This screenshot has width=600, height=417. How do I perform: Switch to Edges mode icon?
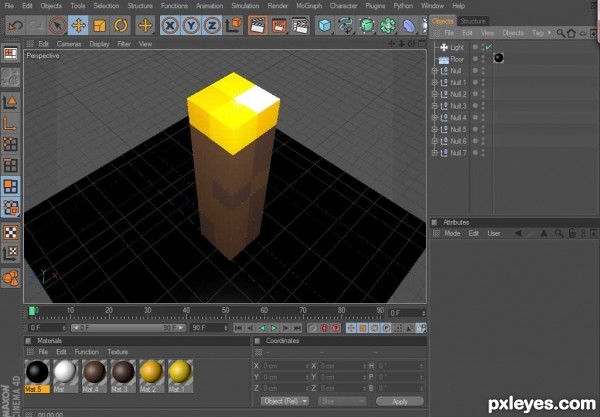11,165
